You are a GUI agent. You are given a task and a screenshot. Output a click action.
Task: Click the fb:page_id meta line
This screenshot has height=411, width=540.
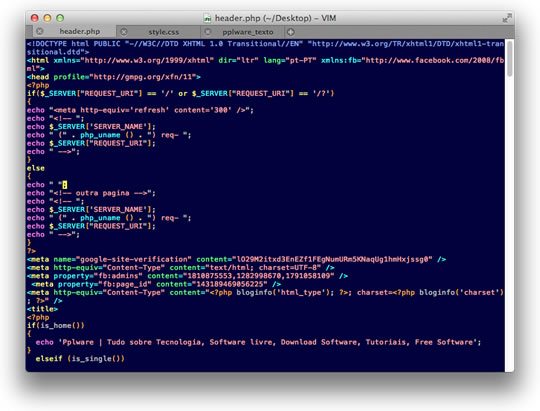tap(156, 284)
